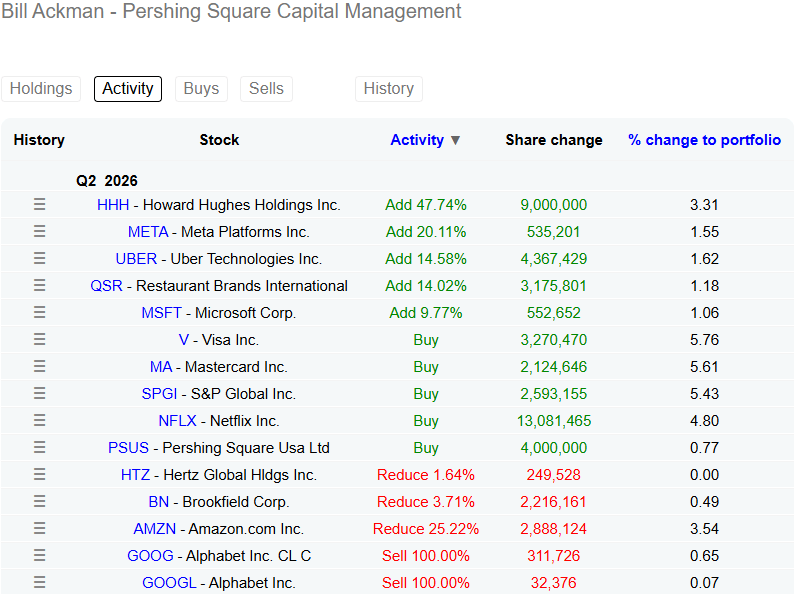Click history icon for Hertz Global row
Image resolution: width=797 pixels, height=594 pixels.
pos(40,474)
